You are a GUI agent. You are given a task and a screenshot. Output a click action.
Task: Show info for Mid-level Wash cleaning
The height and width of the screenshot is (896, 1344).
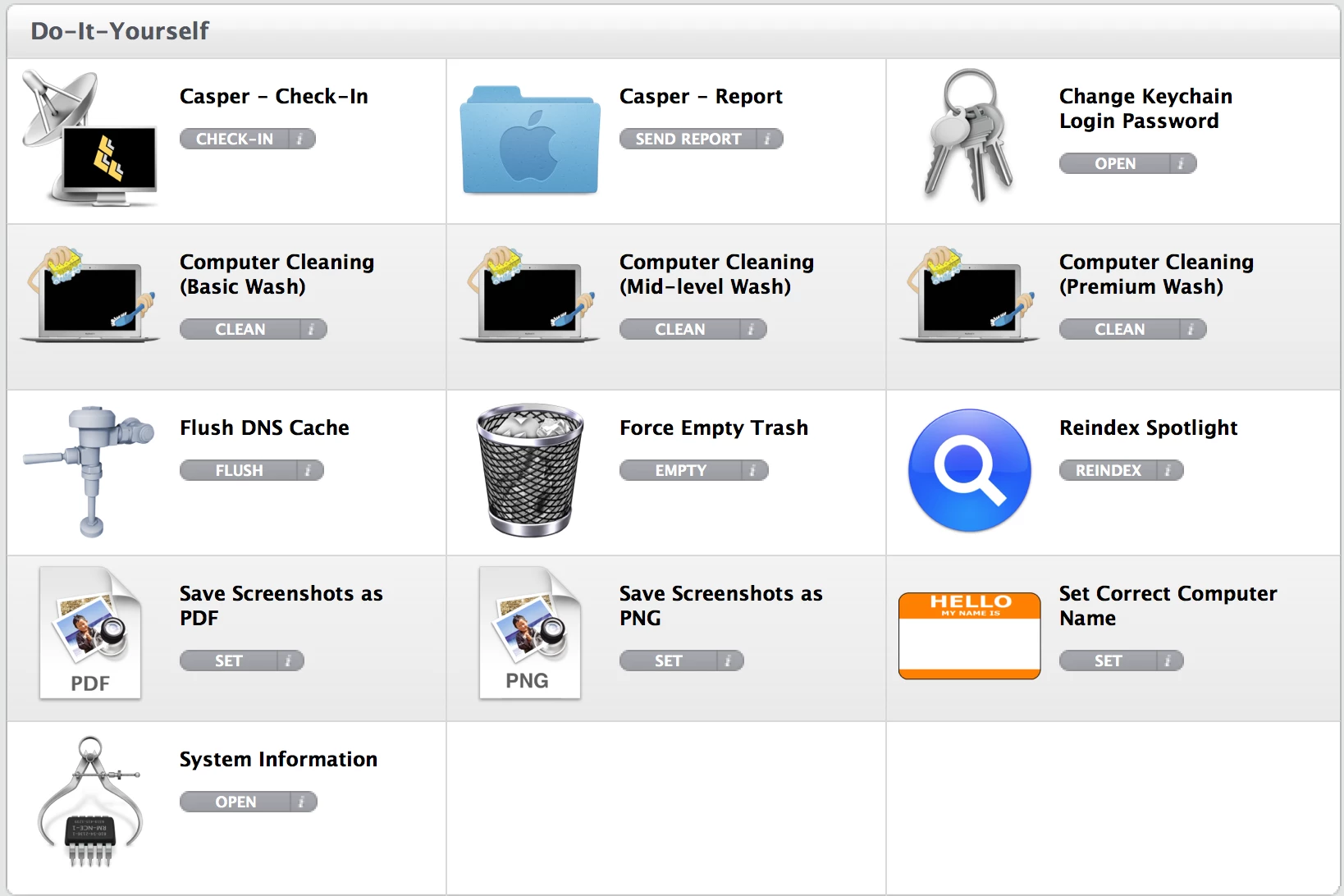[x=752, y=330]
